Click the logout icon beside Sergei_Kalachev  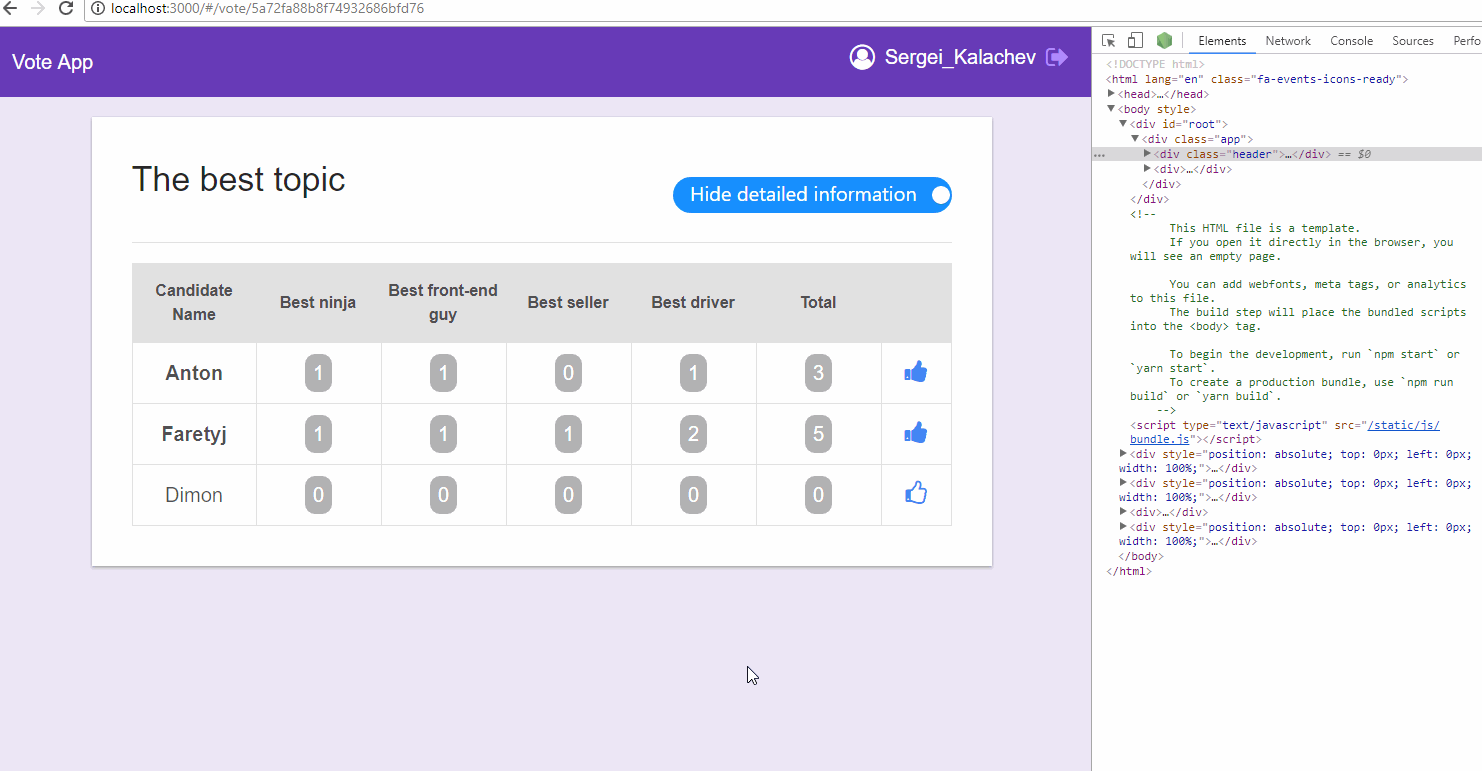click(x=1056, y=57)
